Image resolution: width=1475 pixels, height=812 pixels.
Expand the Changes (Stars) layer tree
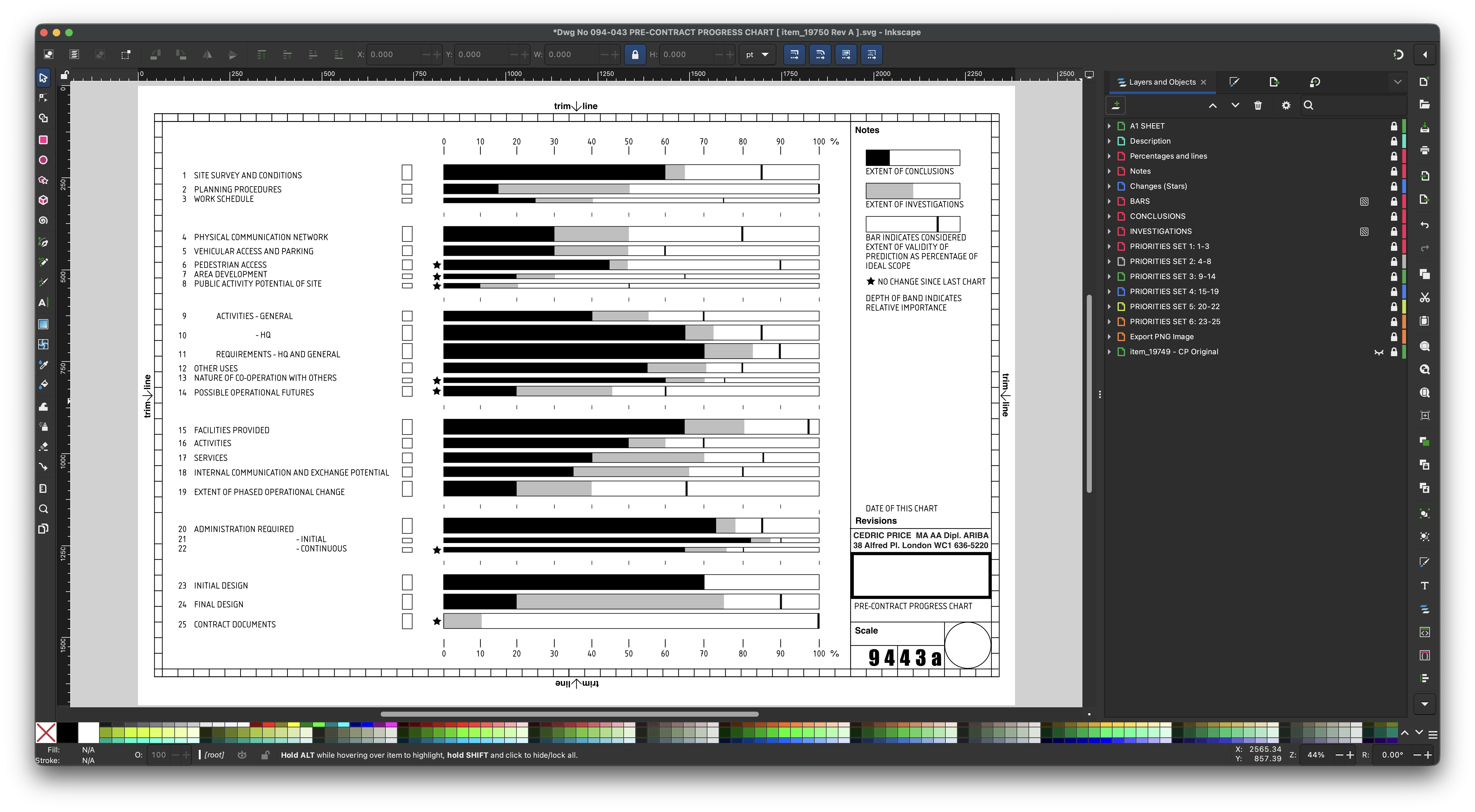point(1109,186)
